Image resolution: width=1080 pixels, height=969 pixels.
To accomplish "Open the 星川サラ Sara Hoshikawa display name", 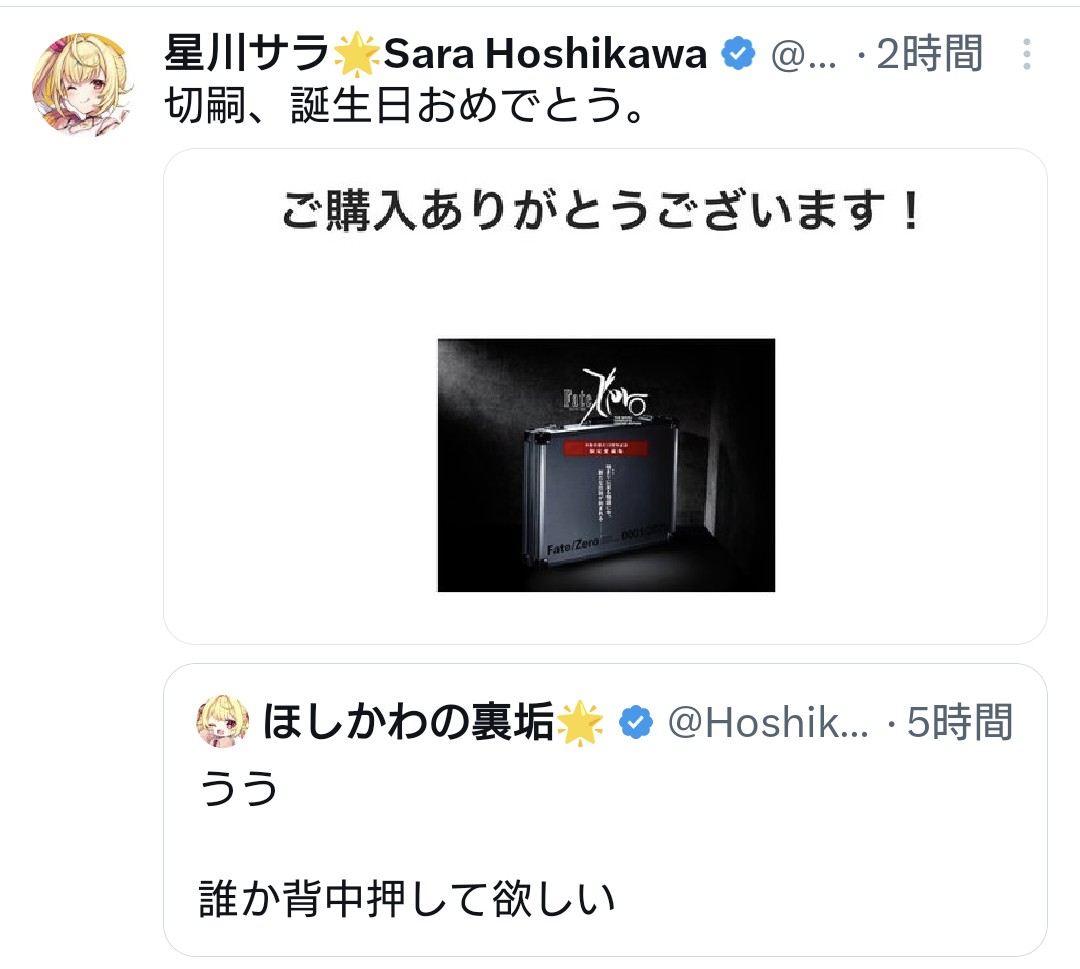I will 435,53.
